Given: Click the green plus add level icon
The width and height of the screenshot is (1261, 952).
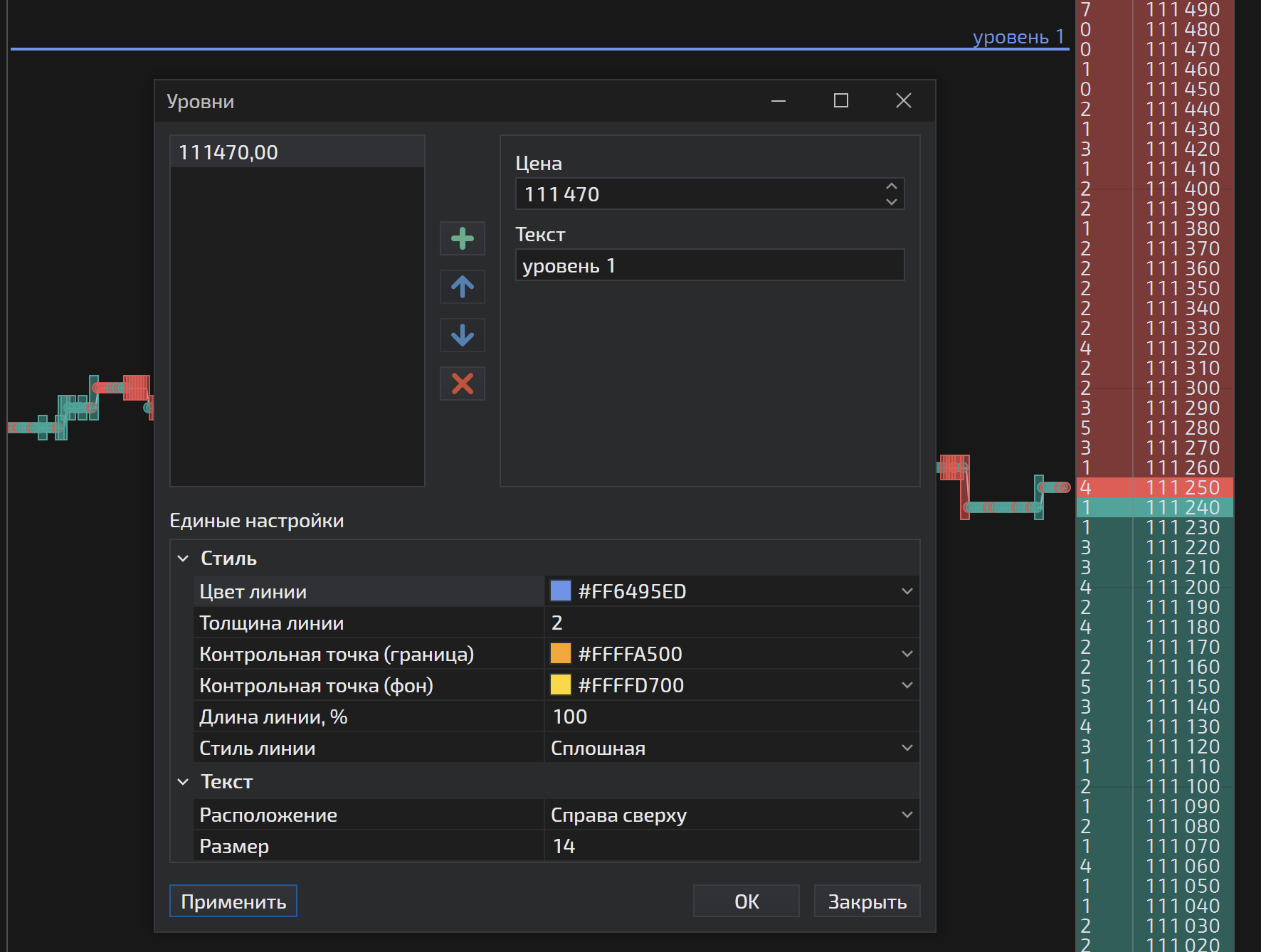Looking at the screenshot, I should click(462, 238).
